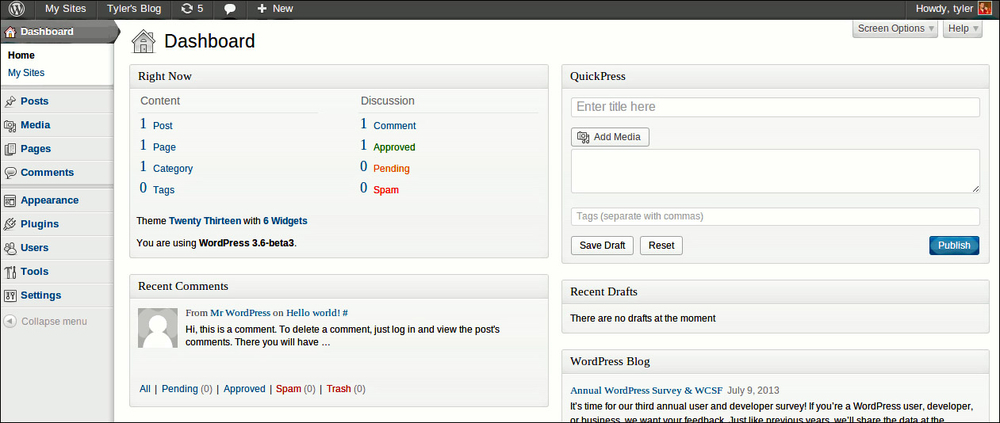
Task: Open the Plugins menu label
Action: point(40,224)
